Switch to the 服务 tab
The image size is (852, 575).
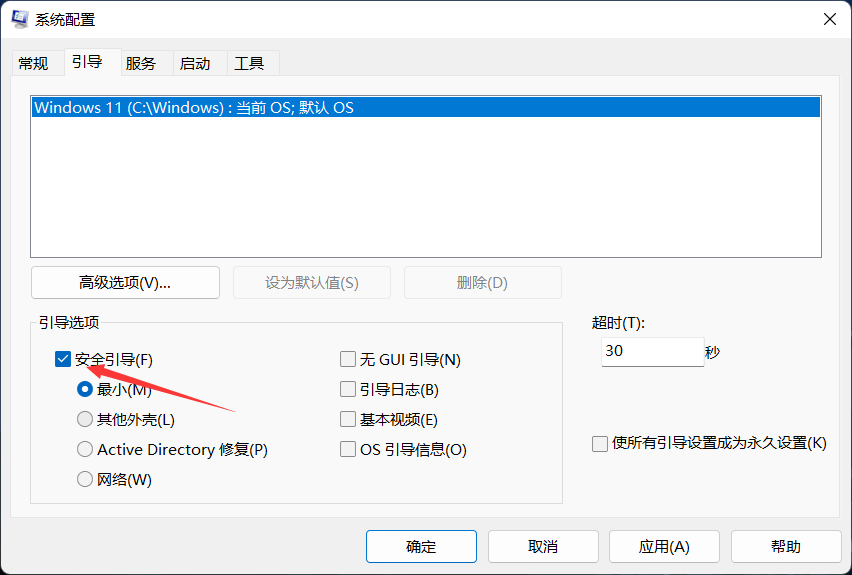pyautogui.click(x=141, y=63)
